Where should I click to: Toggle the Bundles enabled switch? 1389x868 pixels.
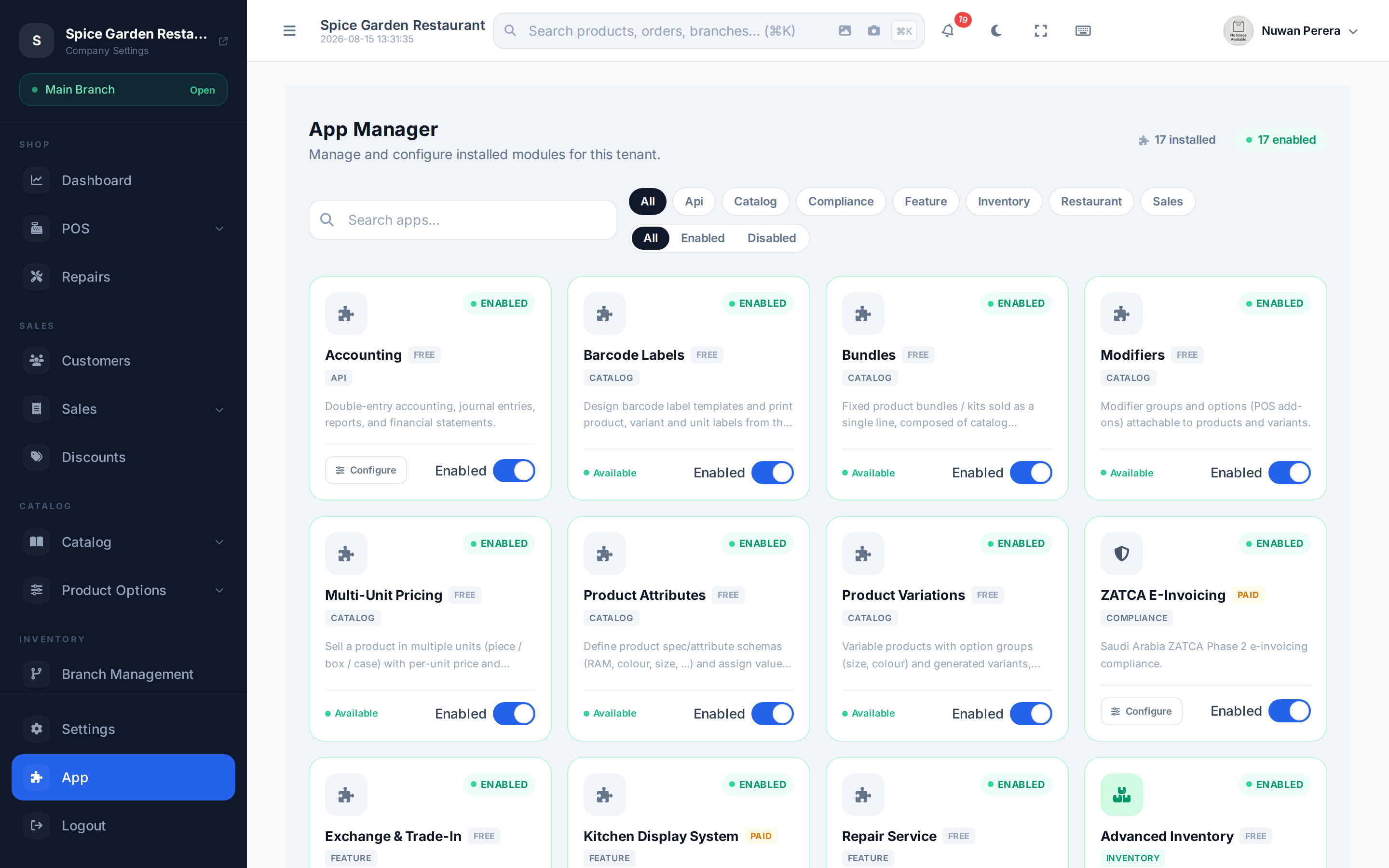(1030, 473)
